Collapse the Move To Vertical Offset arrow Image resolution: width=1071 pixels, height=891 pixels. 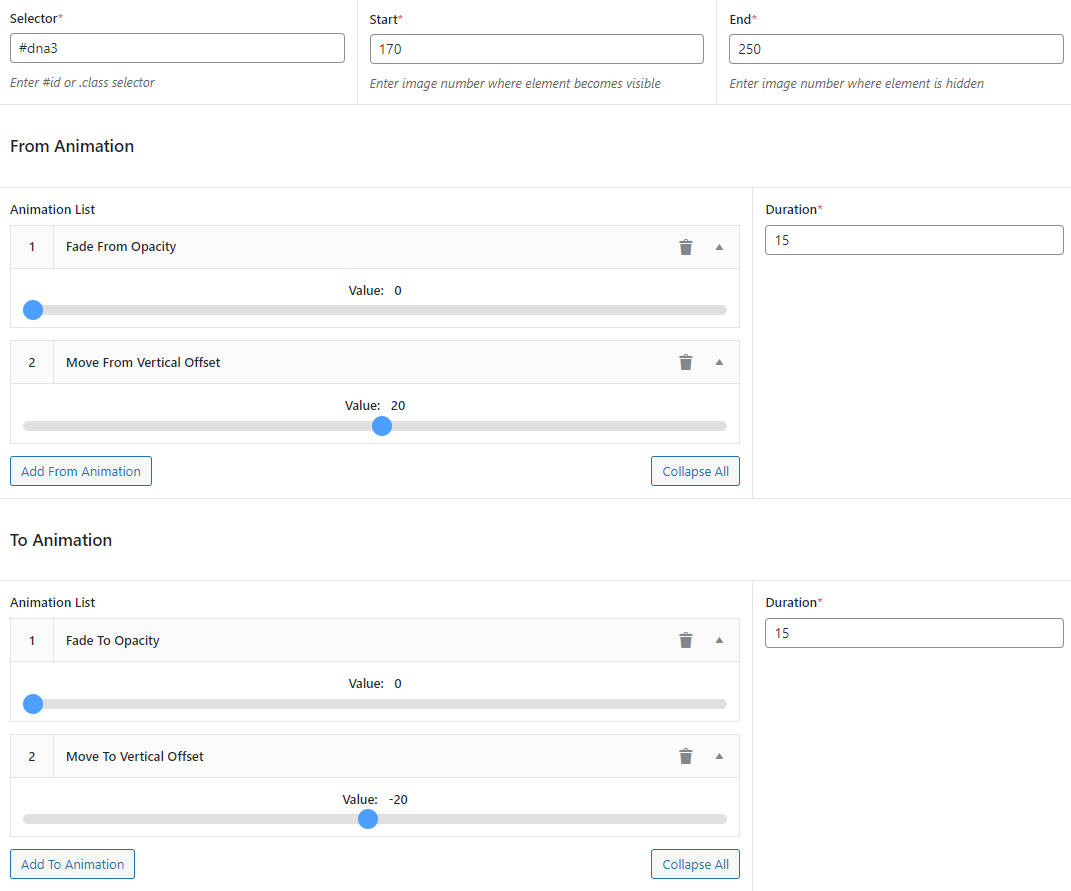click(x=719, y=756)
